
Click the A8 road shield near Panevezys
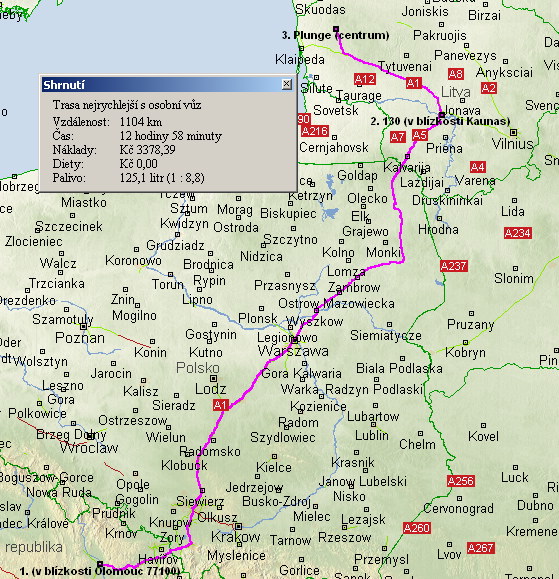click(x=456, y=74)
